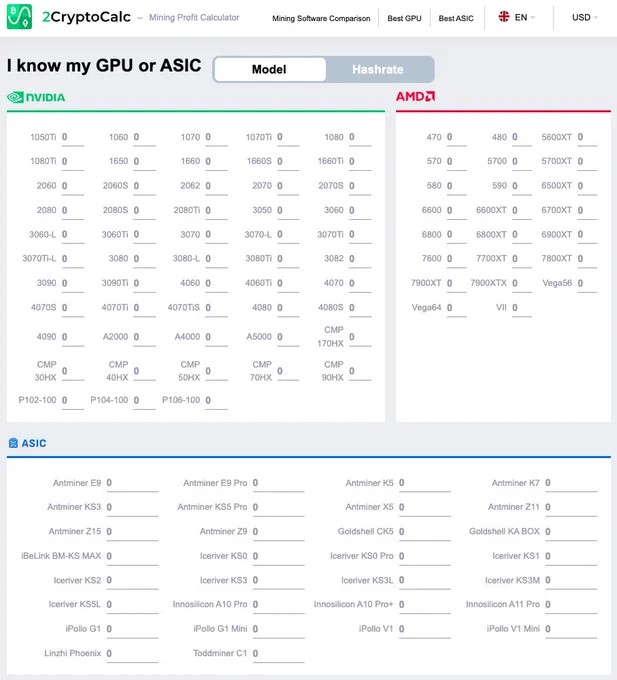Viewport: 617px width, 680px height.
Task: Click the Linzhi Phoenix quantity field
Action: (132, 654)
